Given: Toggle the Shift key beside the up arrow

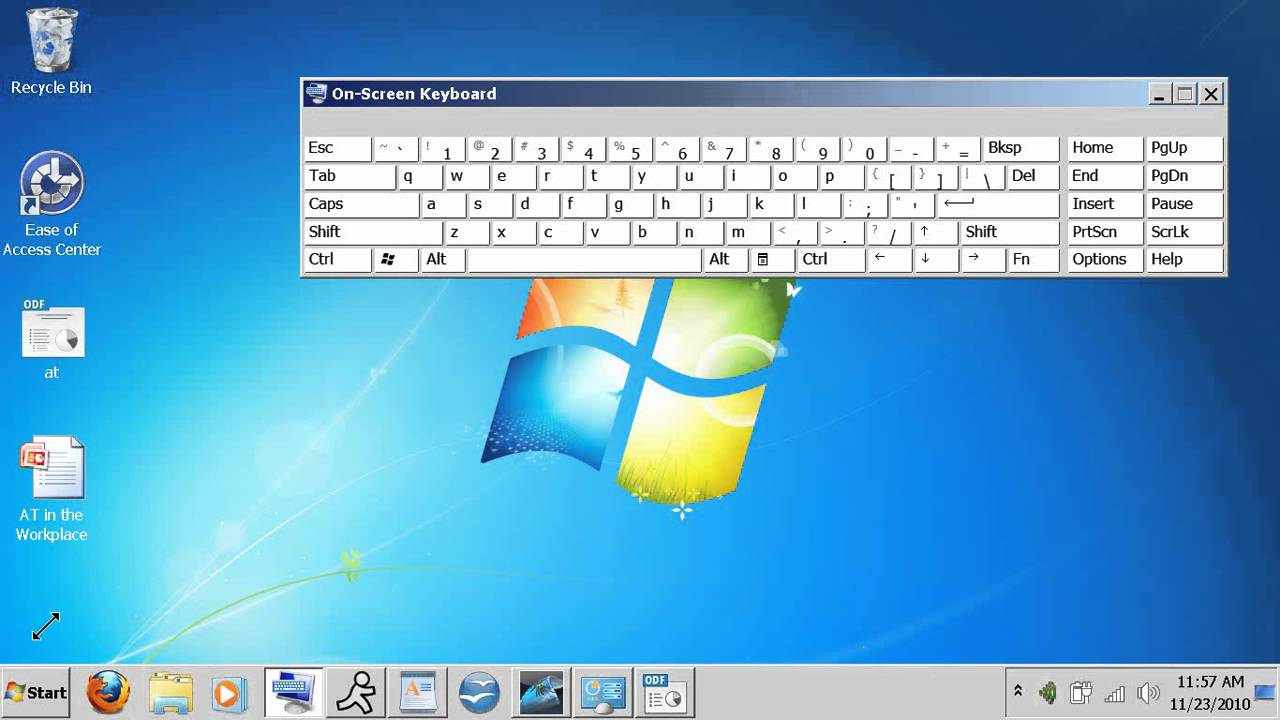Looking at the screenshot, I should [1009, 232].
